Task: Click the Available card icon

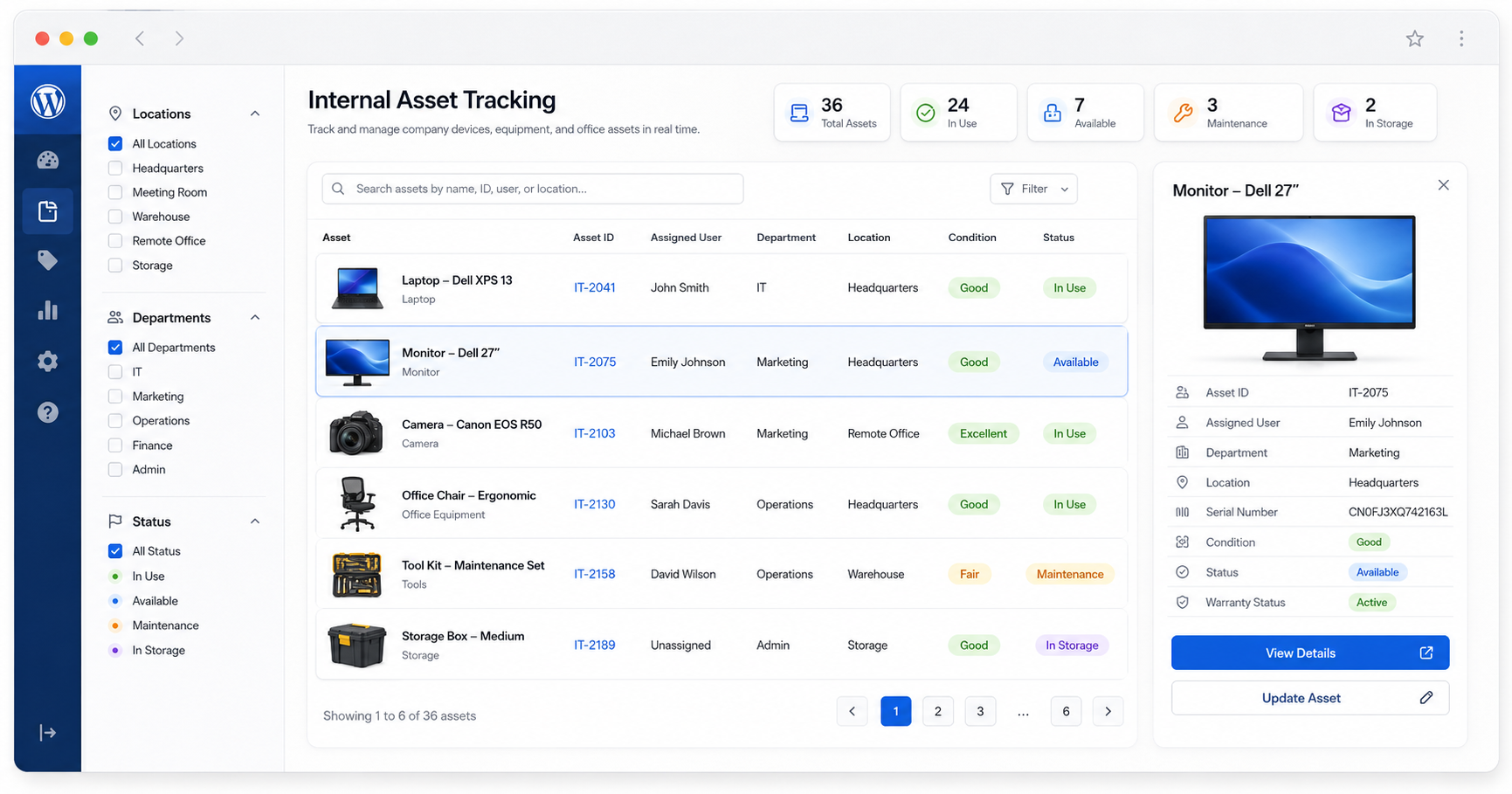Action: pyautogui.click(x=1052, y=113)
